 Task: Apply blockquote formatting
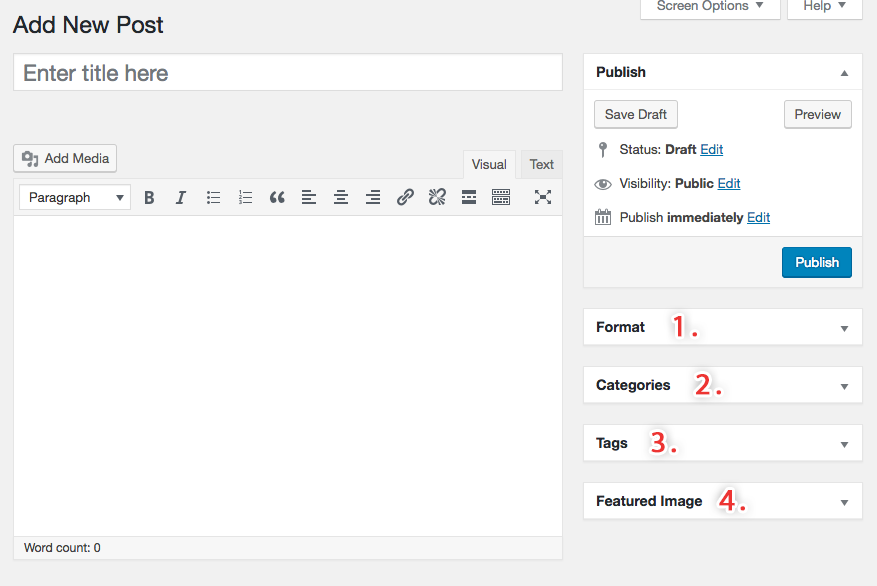(x=277, y=198)
